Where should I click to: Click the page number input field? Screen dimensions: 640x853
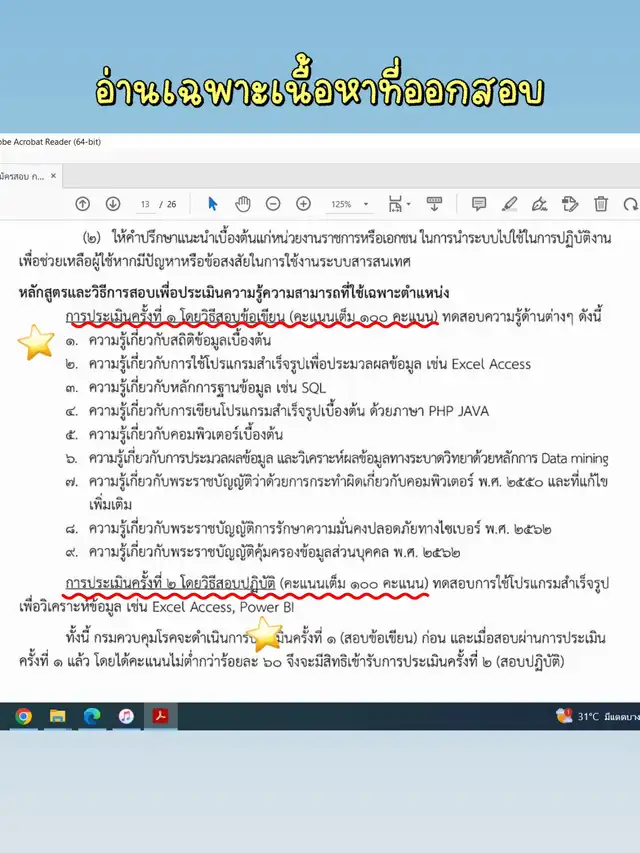tap(146, 204)
